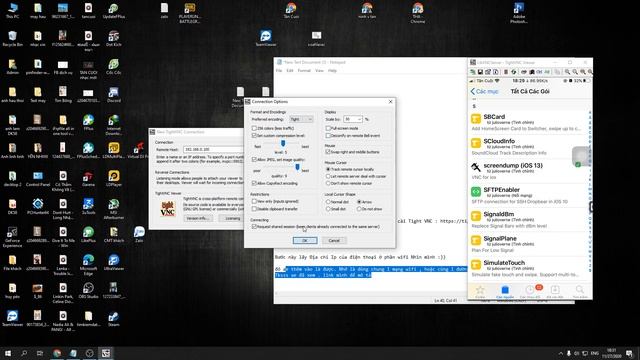Open the SFTPEnabler package row
Image resolution: width=640 pixels, height=360 pixels.
click(x=529, y=196)
